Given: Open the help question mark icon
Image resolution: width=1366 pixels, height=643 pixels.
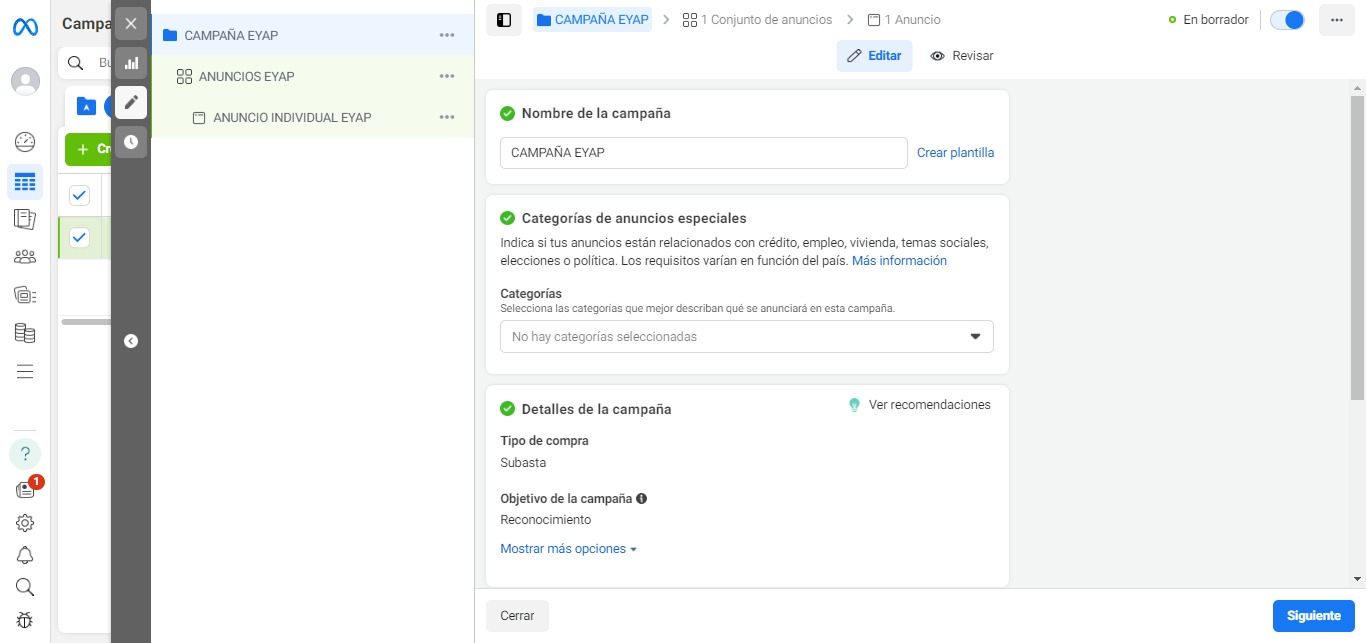Looking at the screenshot, I should (25, 453).
